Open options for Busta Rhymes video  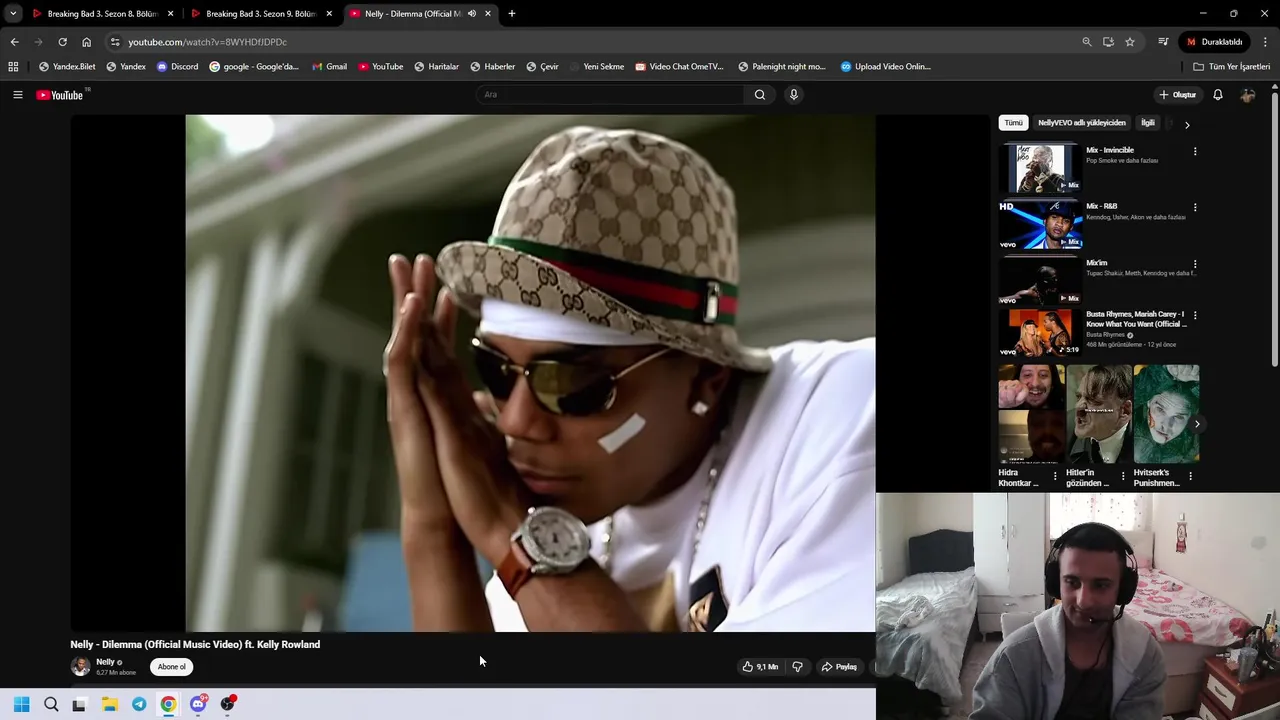pos(1195,315)
